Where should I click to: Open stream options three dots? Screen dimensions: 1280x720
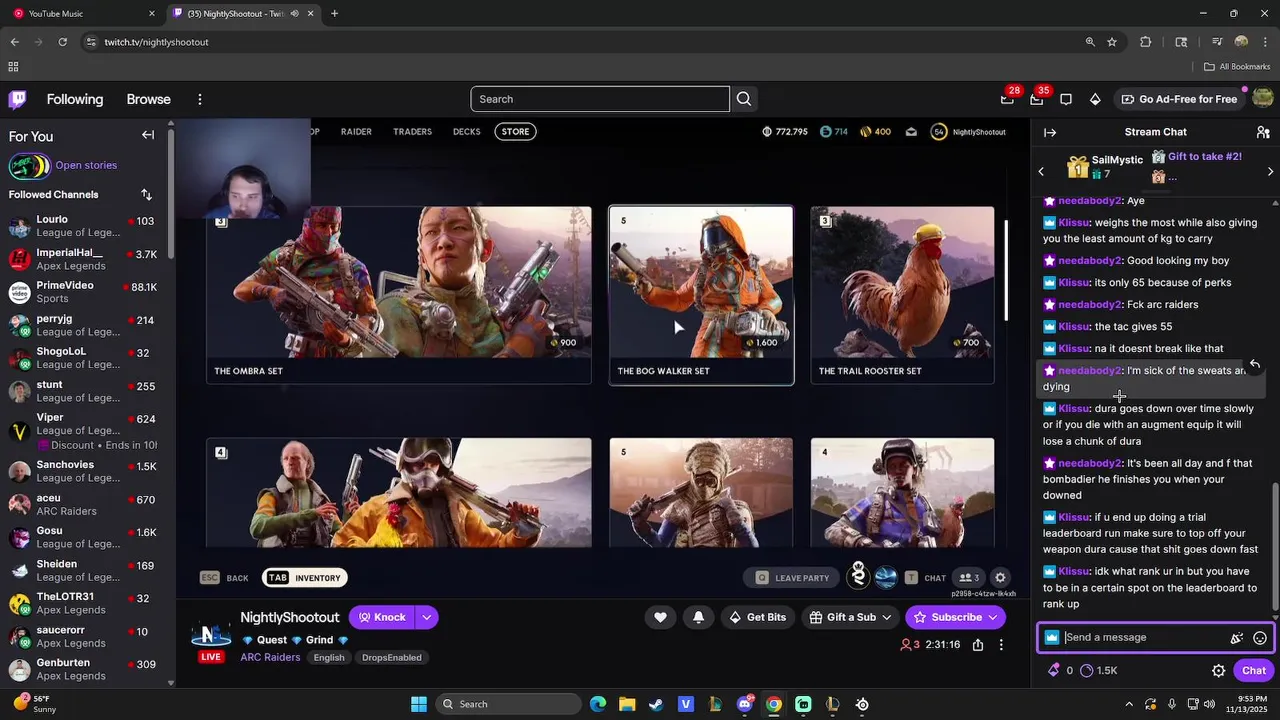click(1001, 645)
